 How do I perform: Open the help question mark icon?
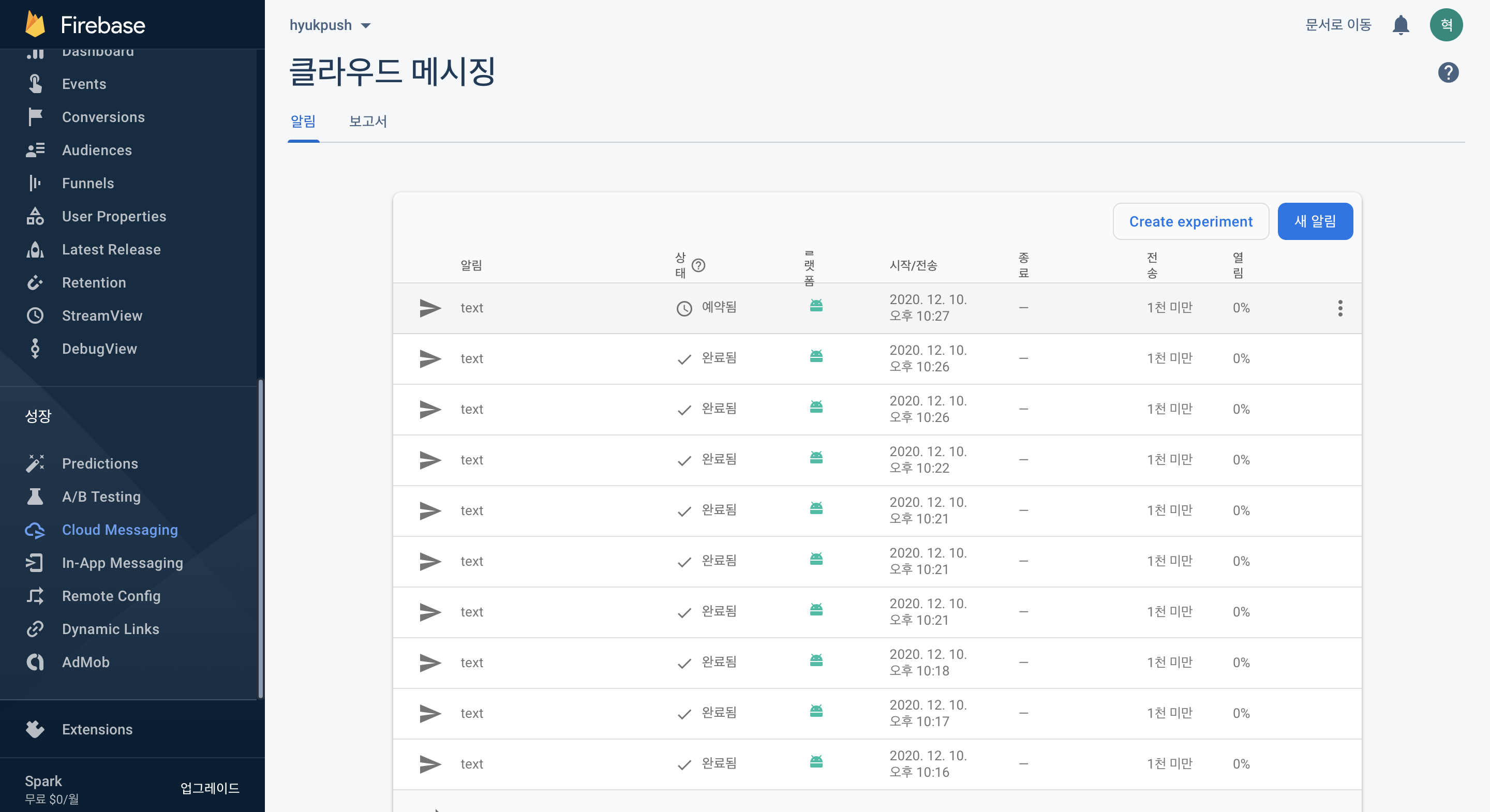tap(1448, 72)
